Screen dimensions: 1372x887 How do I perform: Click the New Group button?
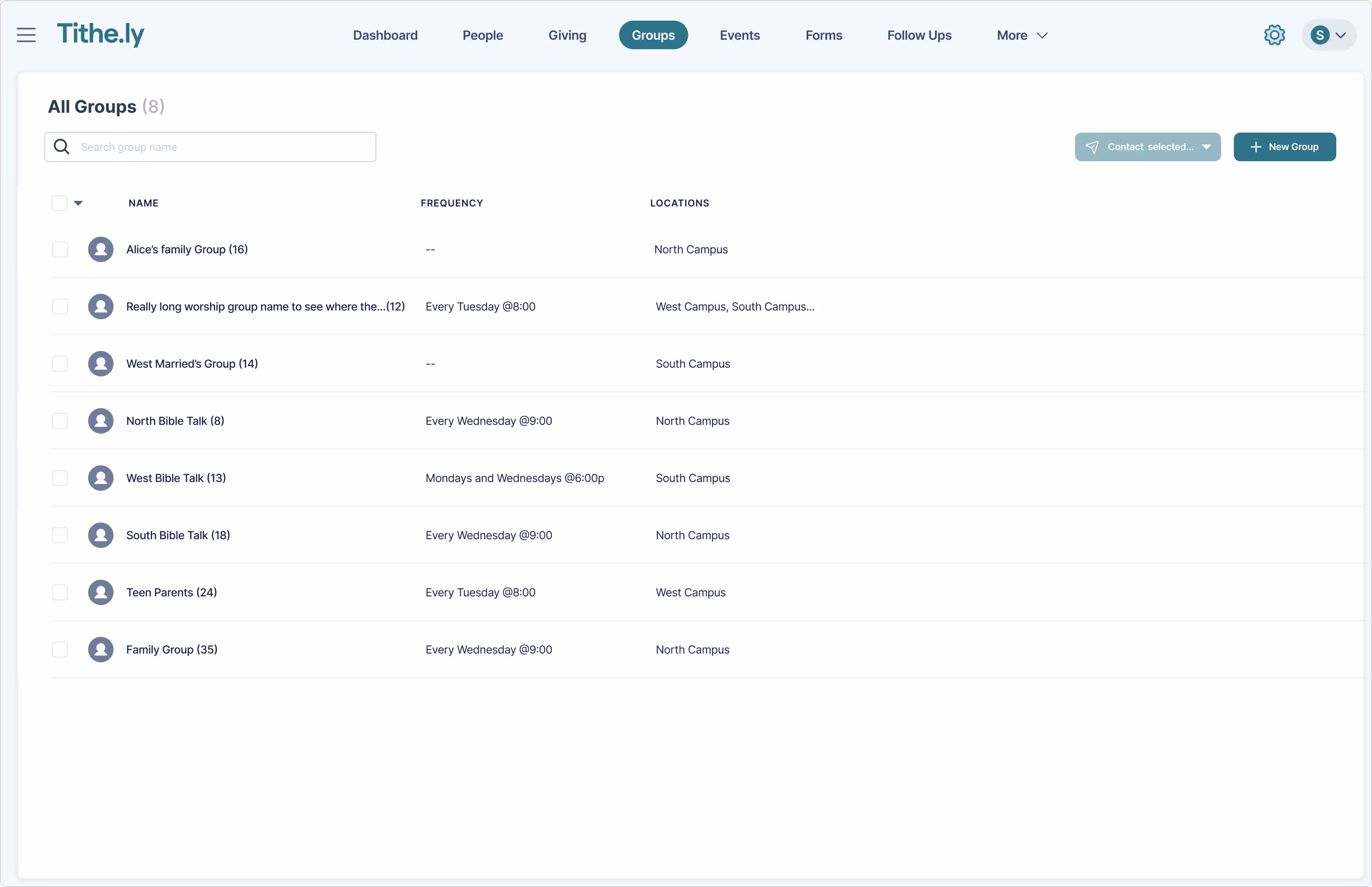click(x=1285, y=147)
